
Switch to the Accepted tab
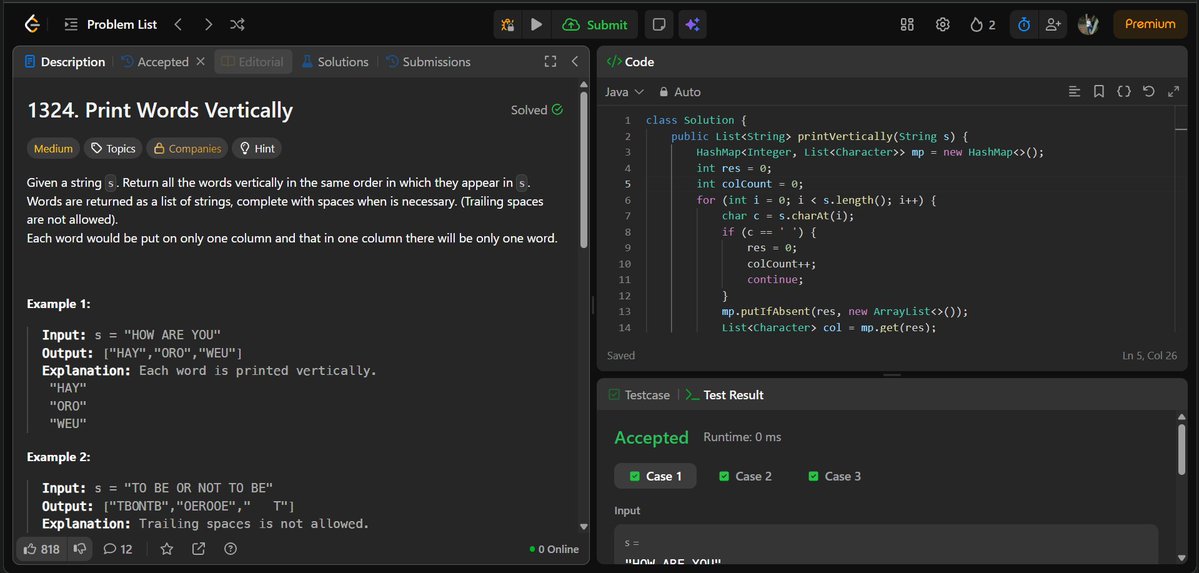click(155, 62)
